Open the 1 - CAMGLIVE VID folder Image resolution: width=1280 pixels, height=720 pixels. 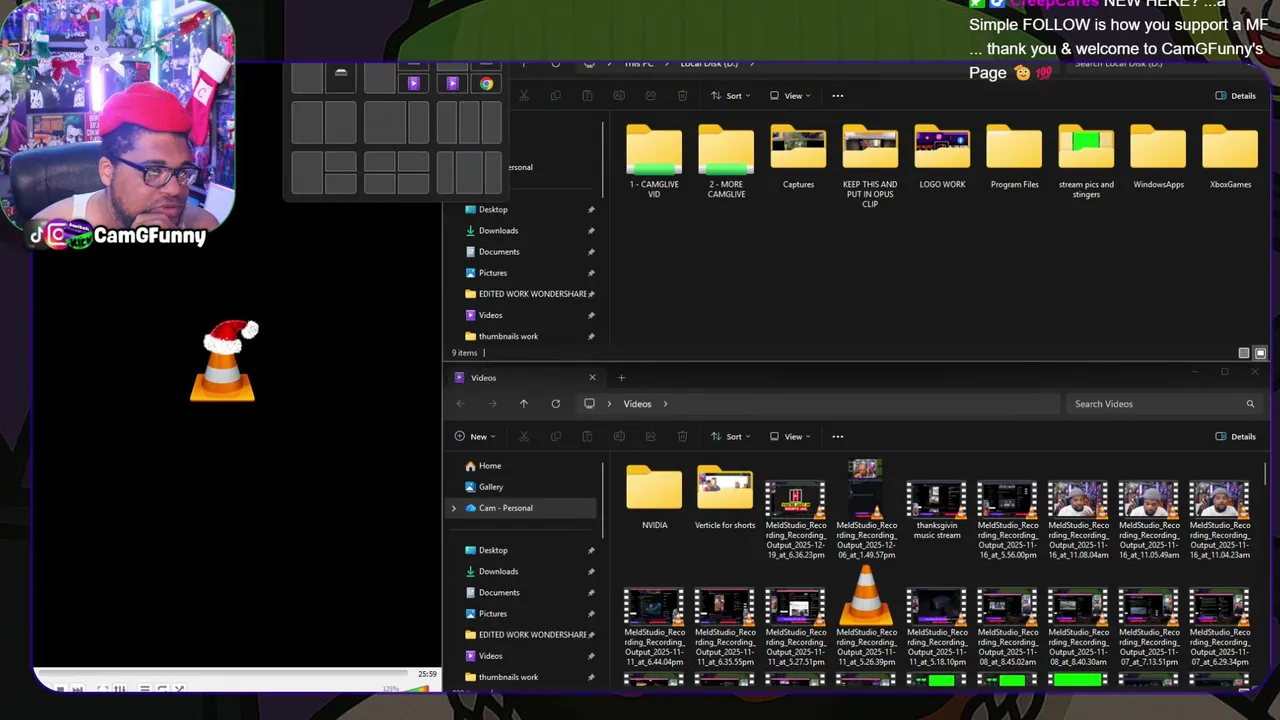tap(654, 162)
